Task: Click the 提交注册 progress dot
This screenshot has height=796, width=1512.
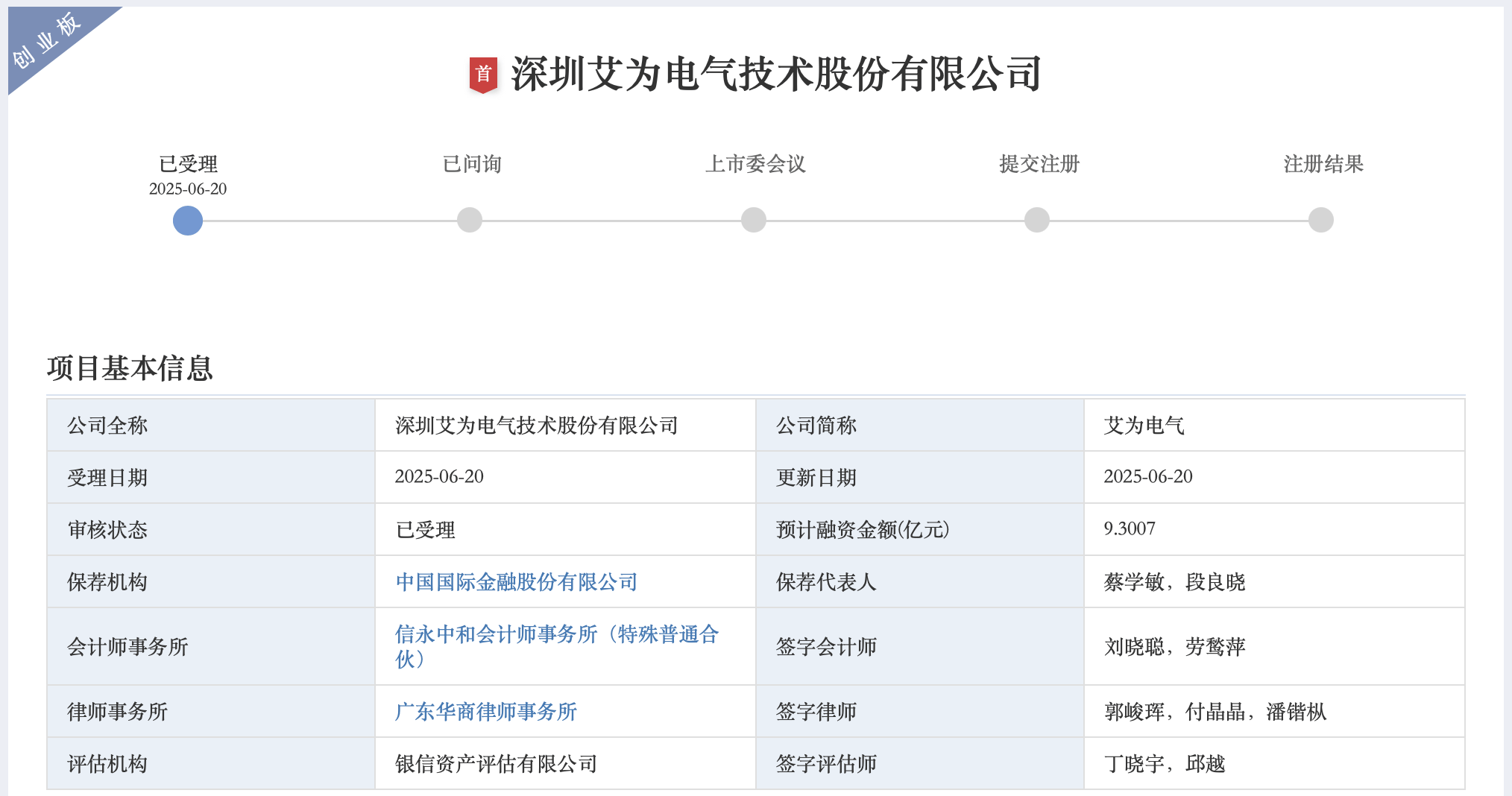Action: [1037, 220]
